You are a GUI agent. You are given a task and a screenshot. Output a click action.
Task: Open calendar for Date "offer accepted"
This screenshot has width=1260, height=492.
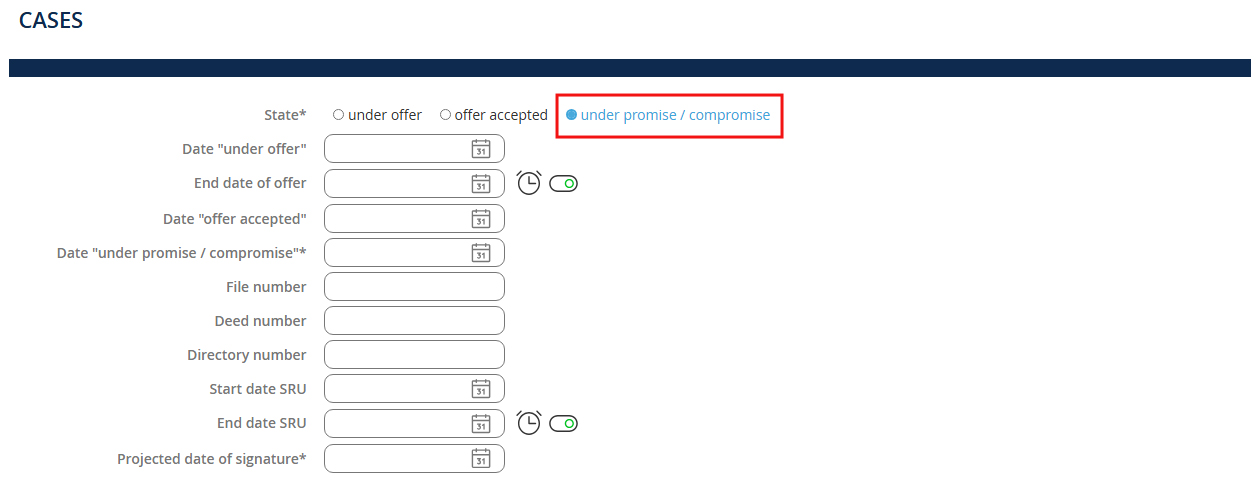[x=481, y=219]
